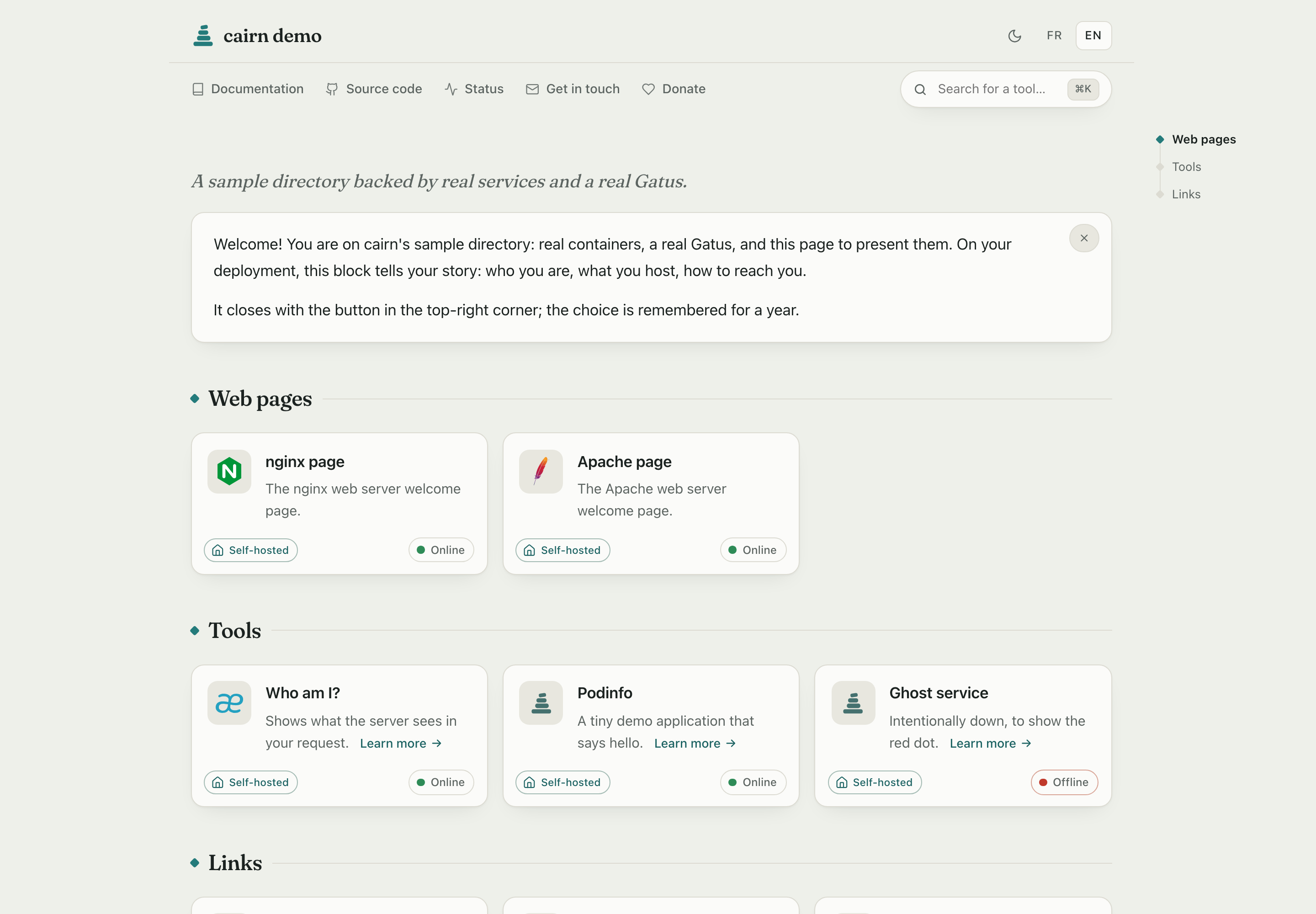Click Online status badge on Who am I? card
The width and height of the screenshot is (1316, 914).
point(441,782)
